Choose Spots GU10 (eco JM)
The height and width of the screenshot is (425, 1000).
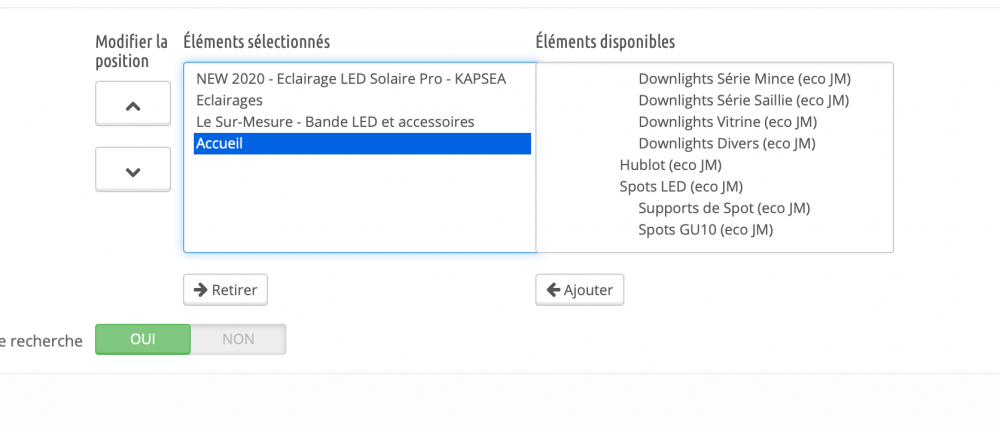706,230
